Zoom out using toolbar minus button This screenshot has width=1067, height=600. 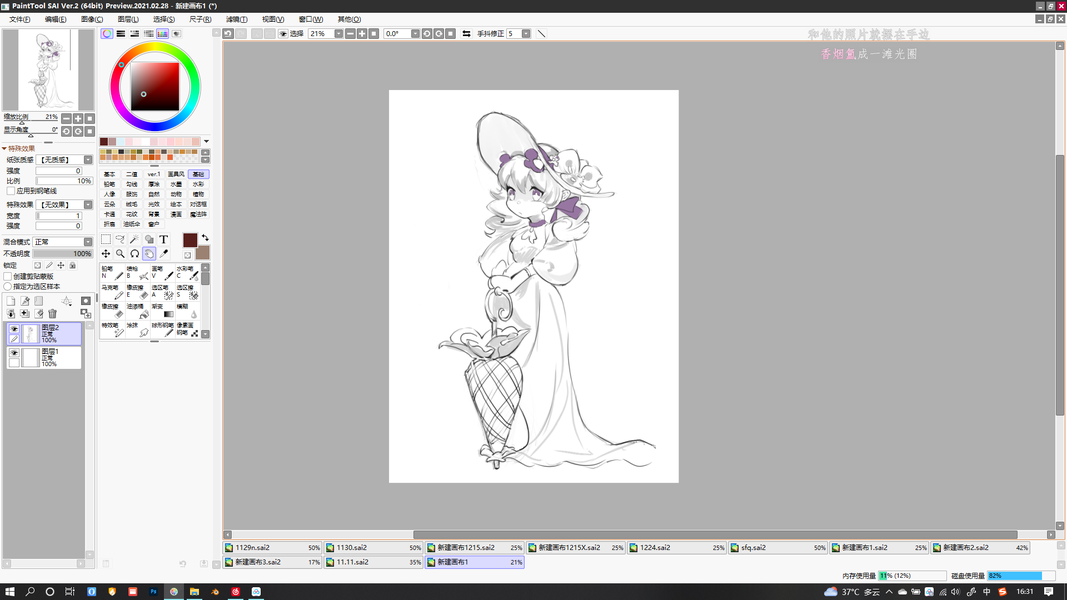click(350, 33)
